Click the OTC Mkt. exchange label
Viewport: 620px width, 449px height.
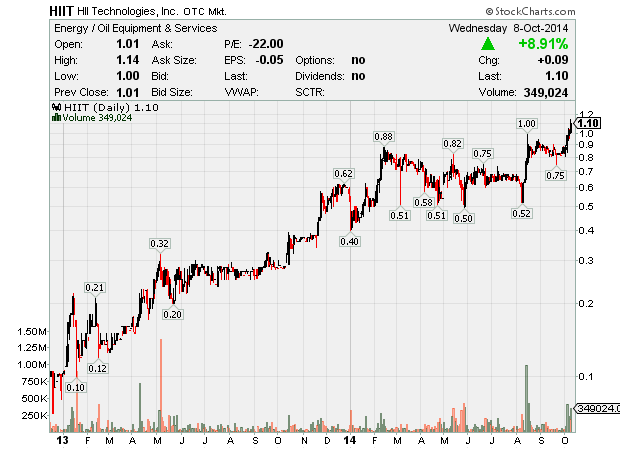click(205, 11)
